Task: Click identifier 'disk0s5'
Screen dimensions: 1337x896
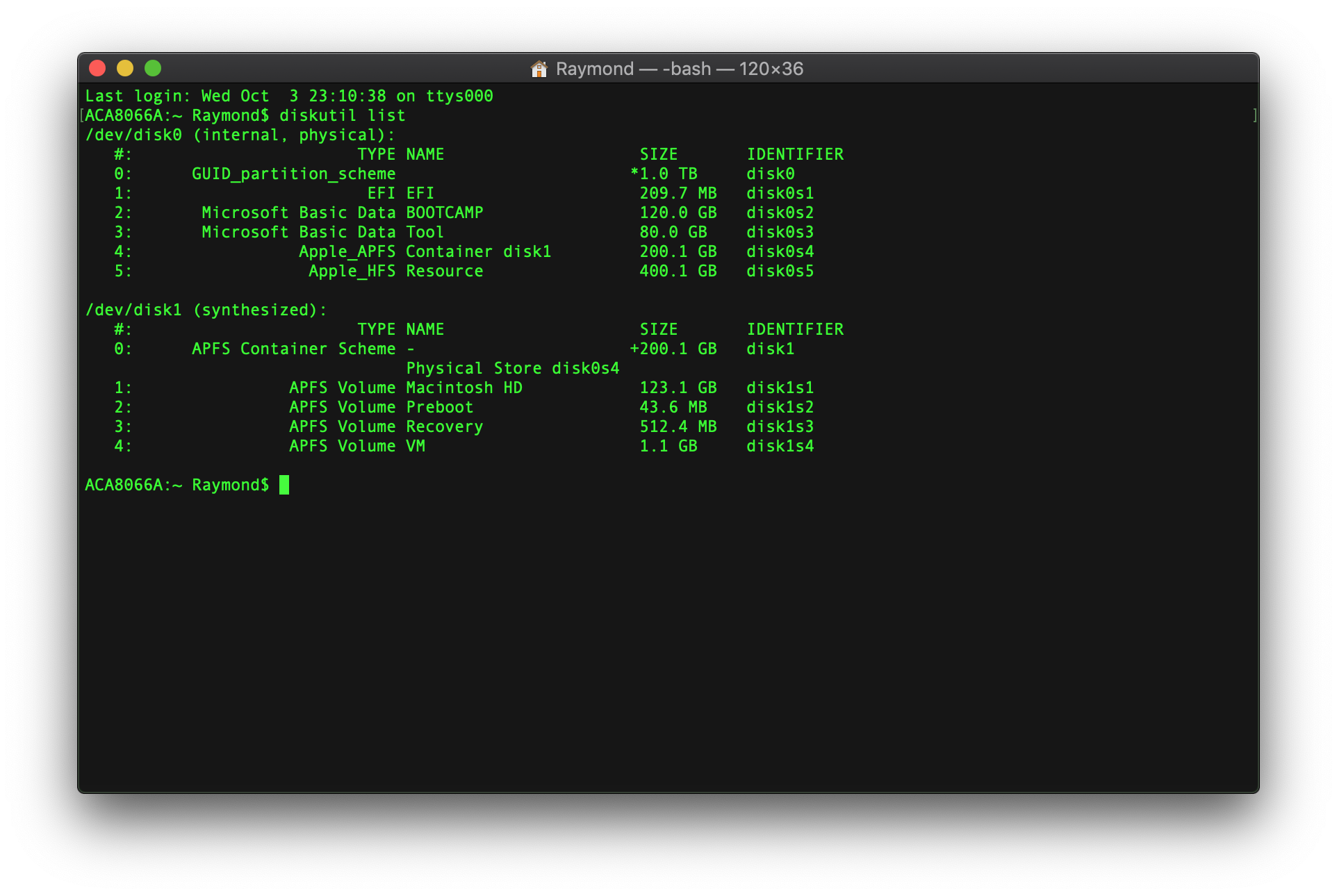Action: tap(780, 271)
